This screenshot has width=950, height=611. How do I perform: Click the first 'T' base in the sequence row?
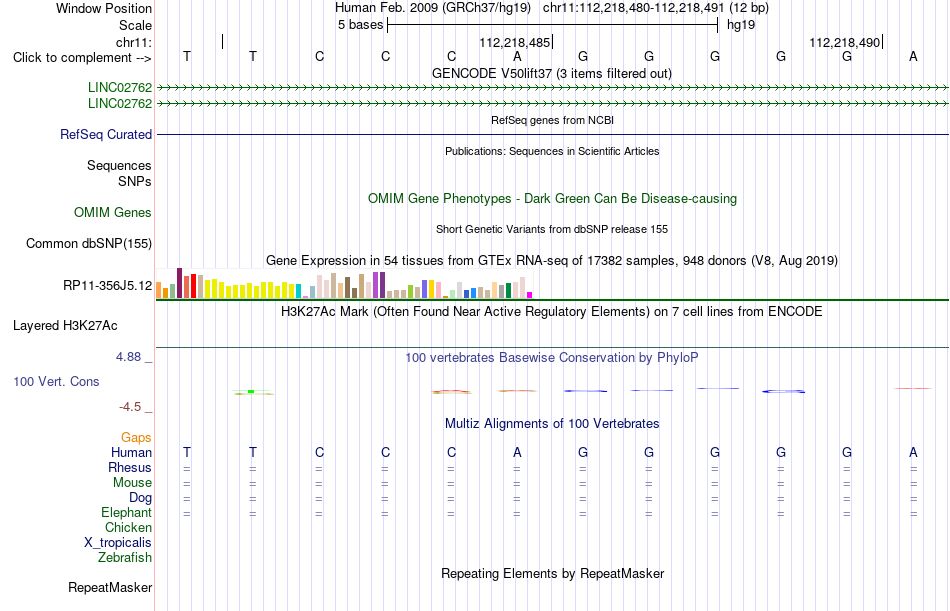pyautogui.click(x=187, y=56)
